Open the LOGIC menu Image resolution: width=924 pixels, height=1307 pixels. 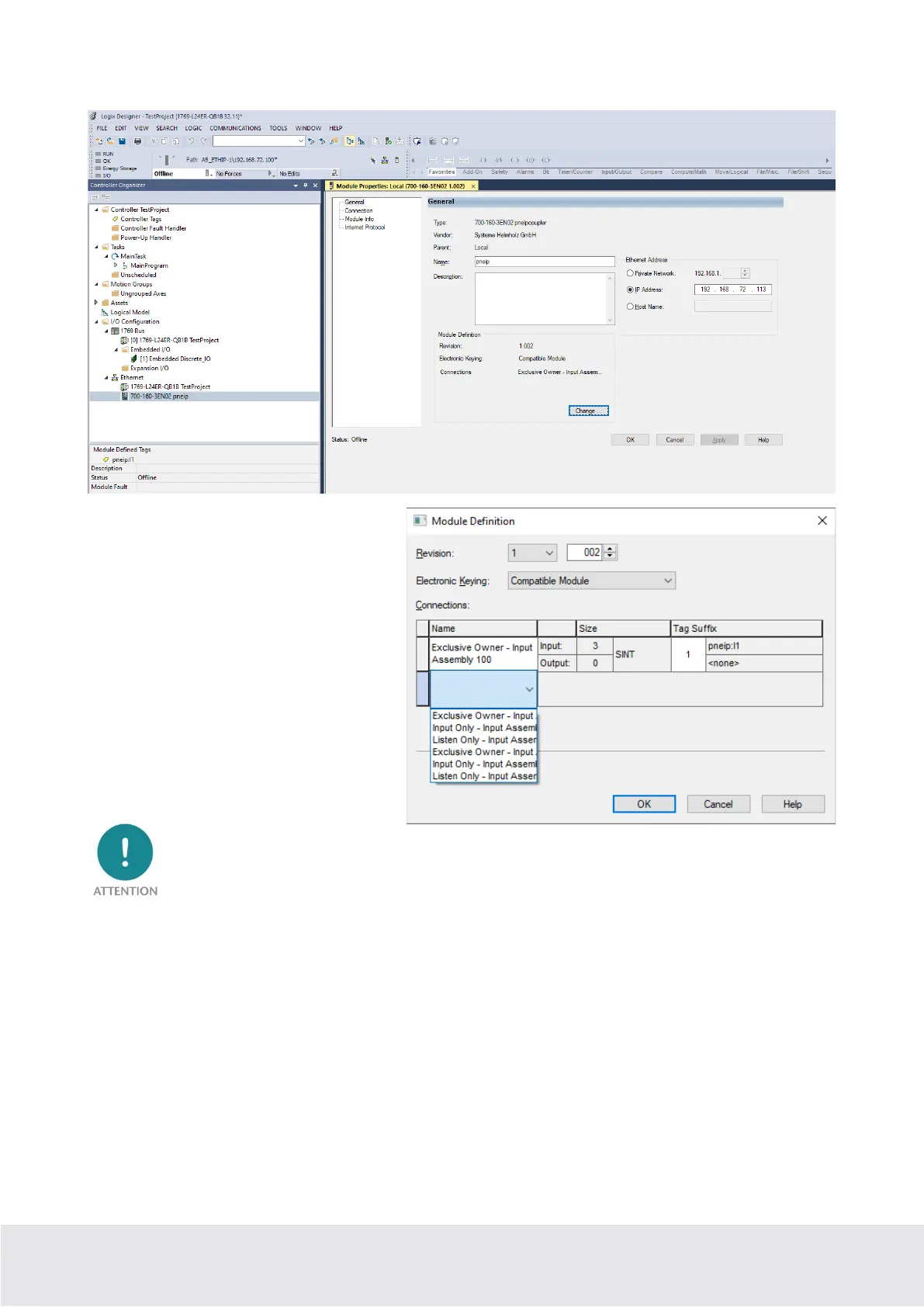point(193,128)
